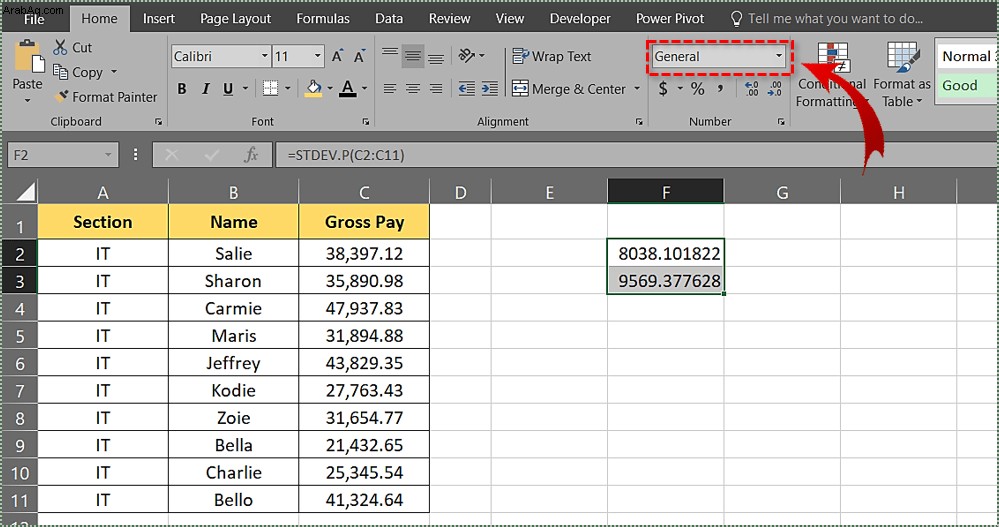Click in the formula bar with STDEV.P
The height and width of the screenshot is (527, 999).
(x=636, y=155)
